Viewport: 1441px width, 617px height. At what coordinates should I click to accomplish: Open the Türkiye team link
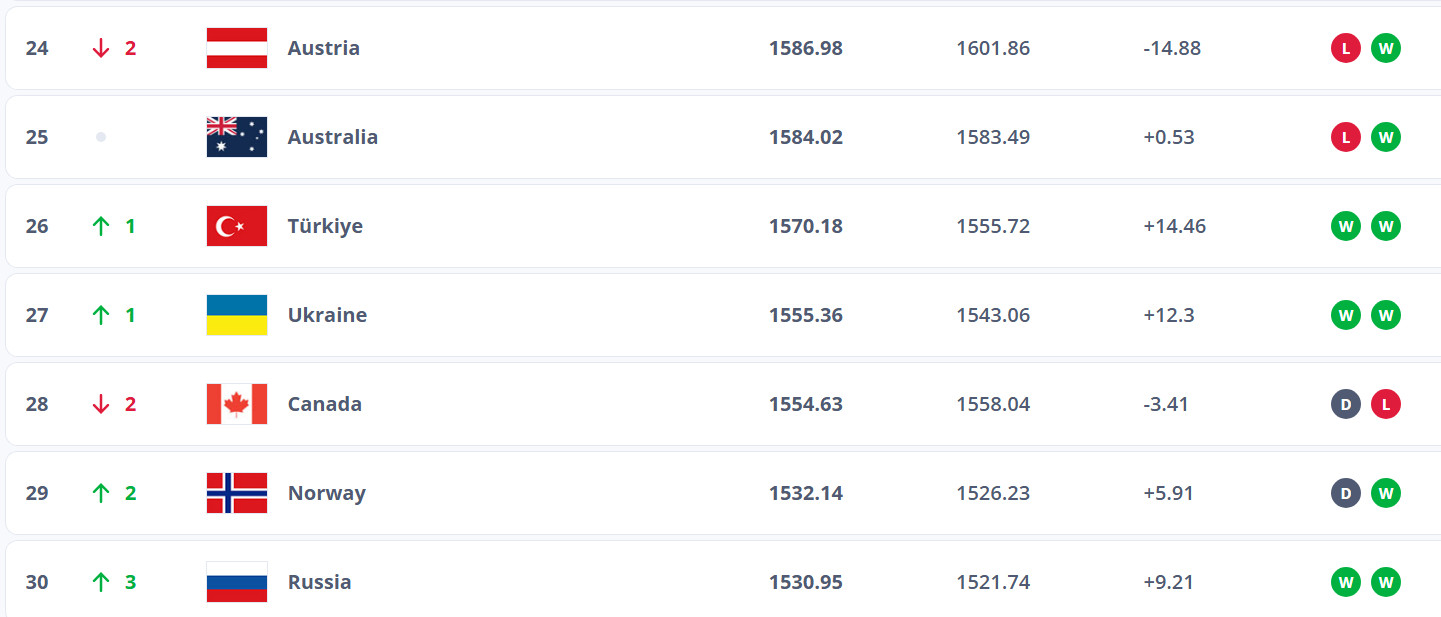pos(325,226)
